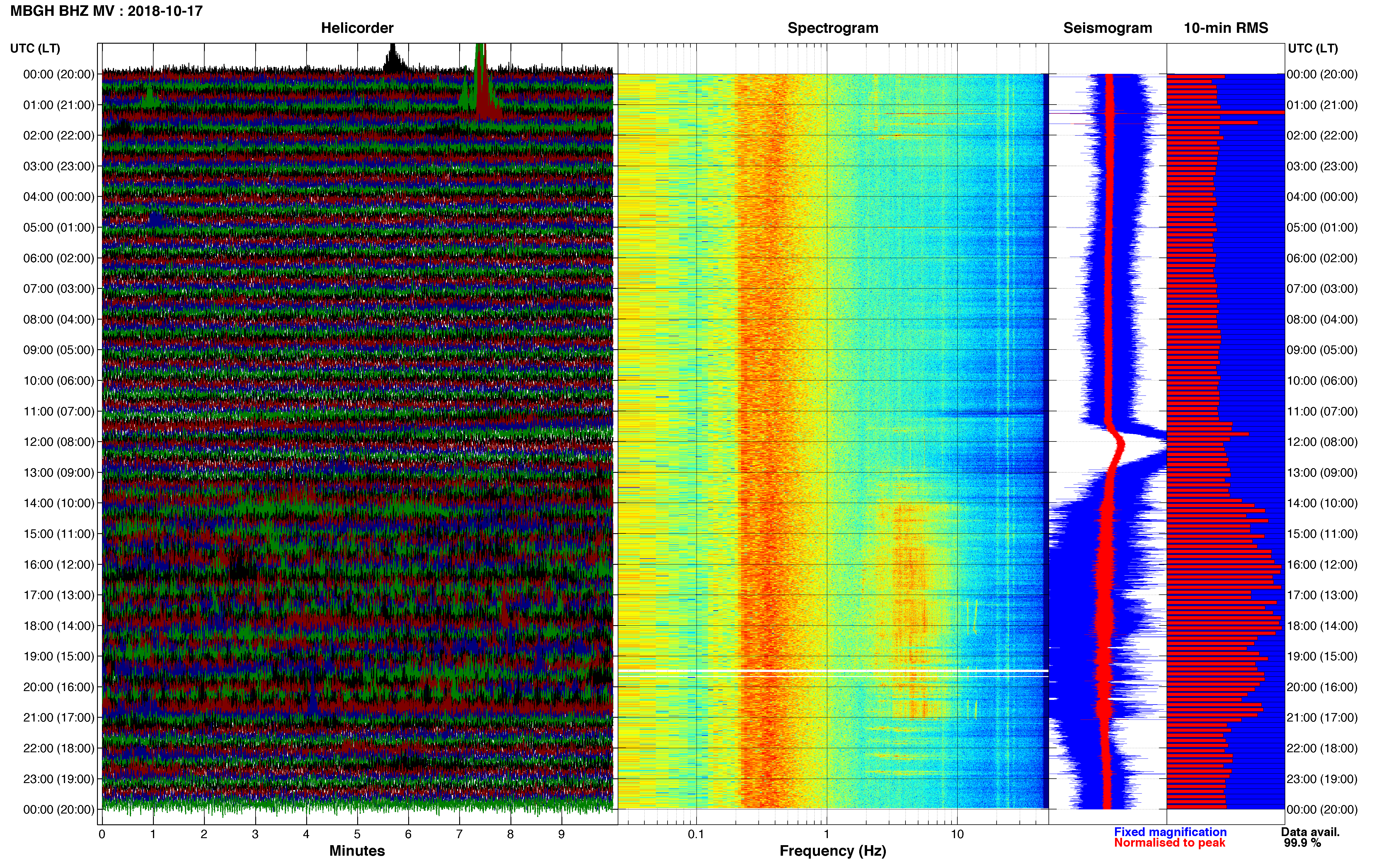Click the 16:00 (12:00) label beside the RMS panel

1322,564
